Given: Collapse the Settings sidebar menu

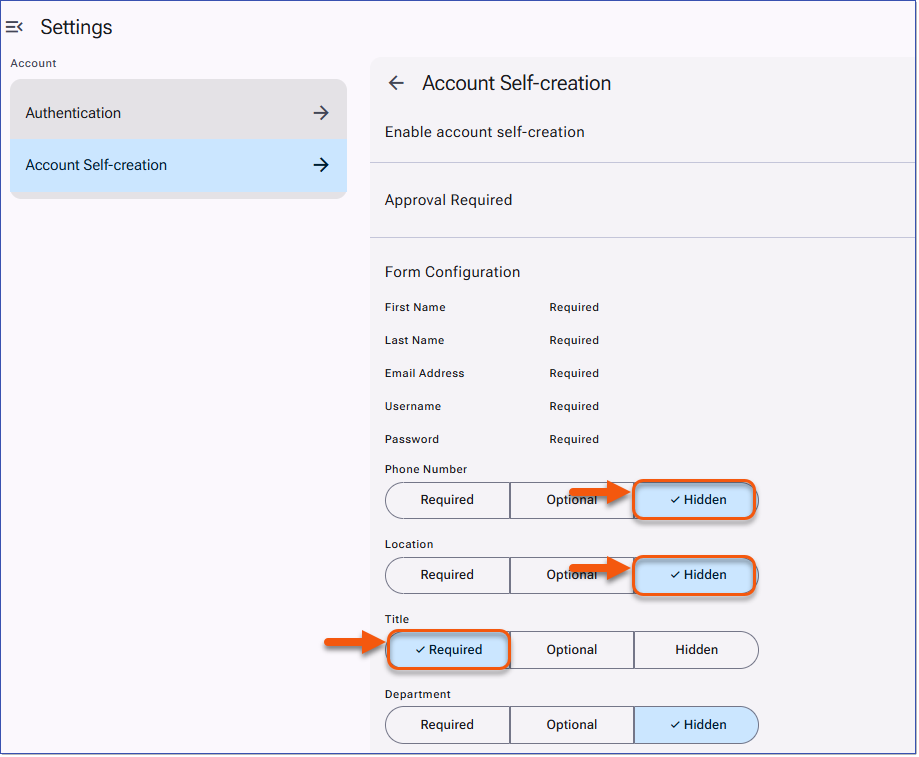Looking at the screenshot, I should pos(15,27).
